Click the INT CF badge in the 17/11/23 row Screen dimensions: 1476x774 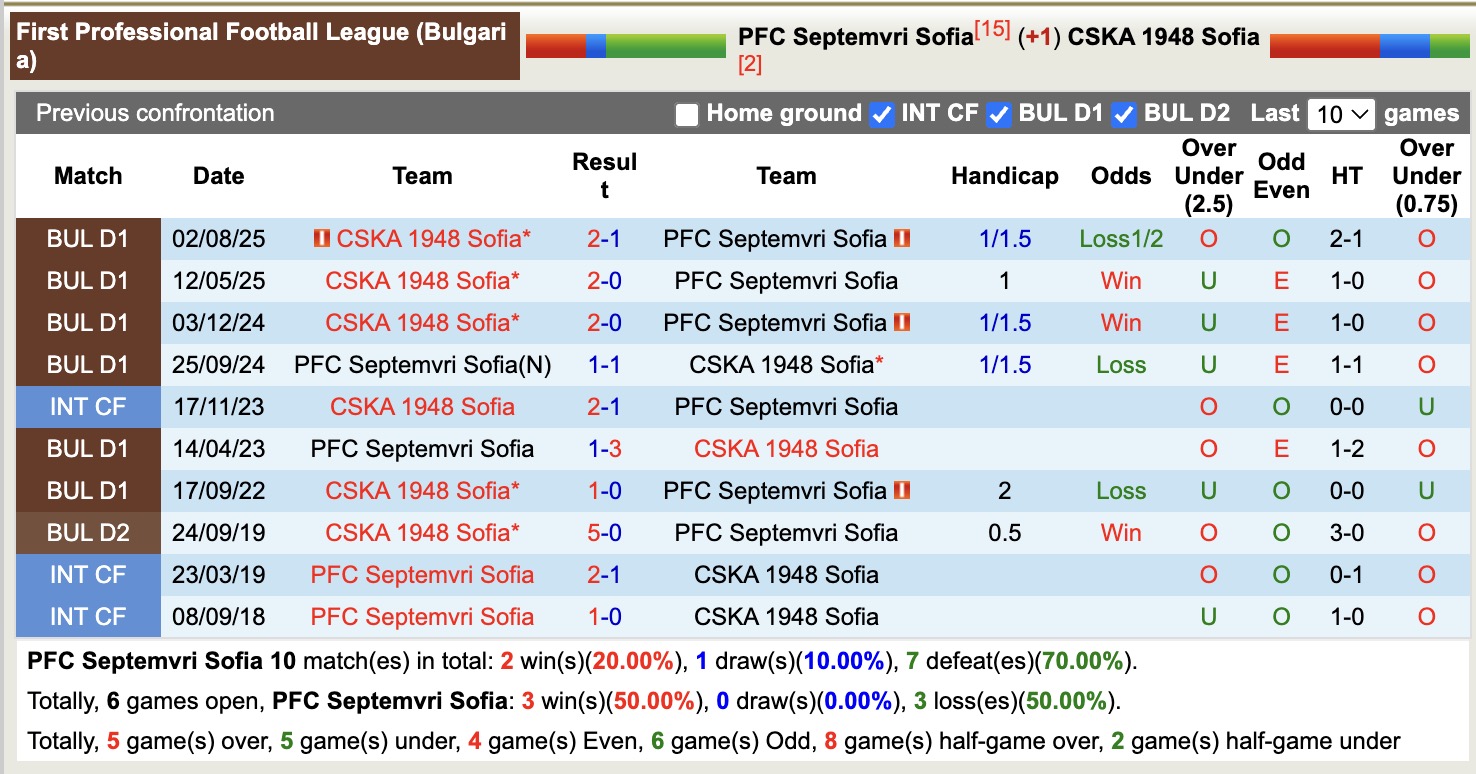pyautogui.click(x=88, y=406)
